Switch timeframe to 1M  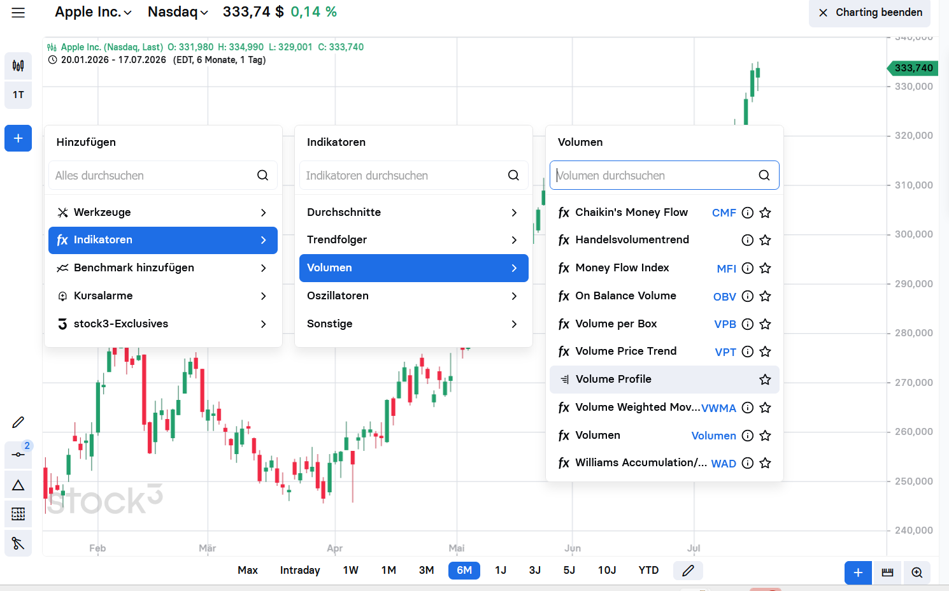389,570
